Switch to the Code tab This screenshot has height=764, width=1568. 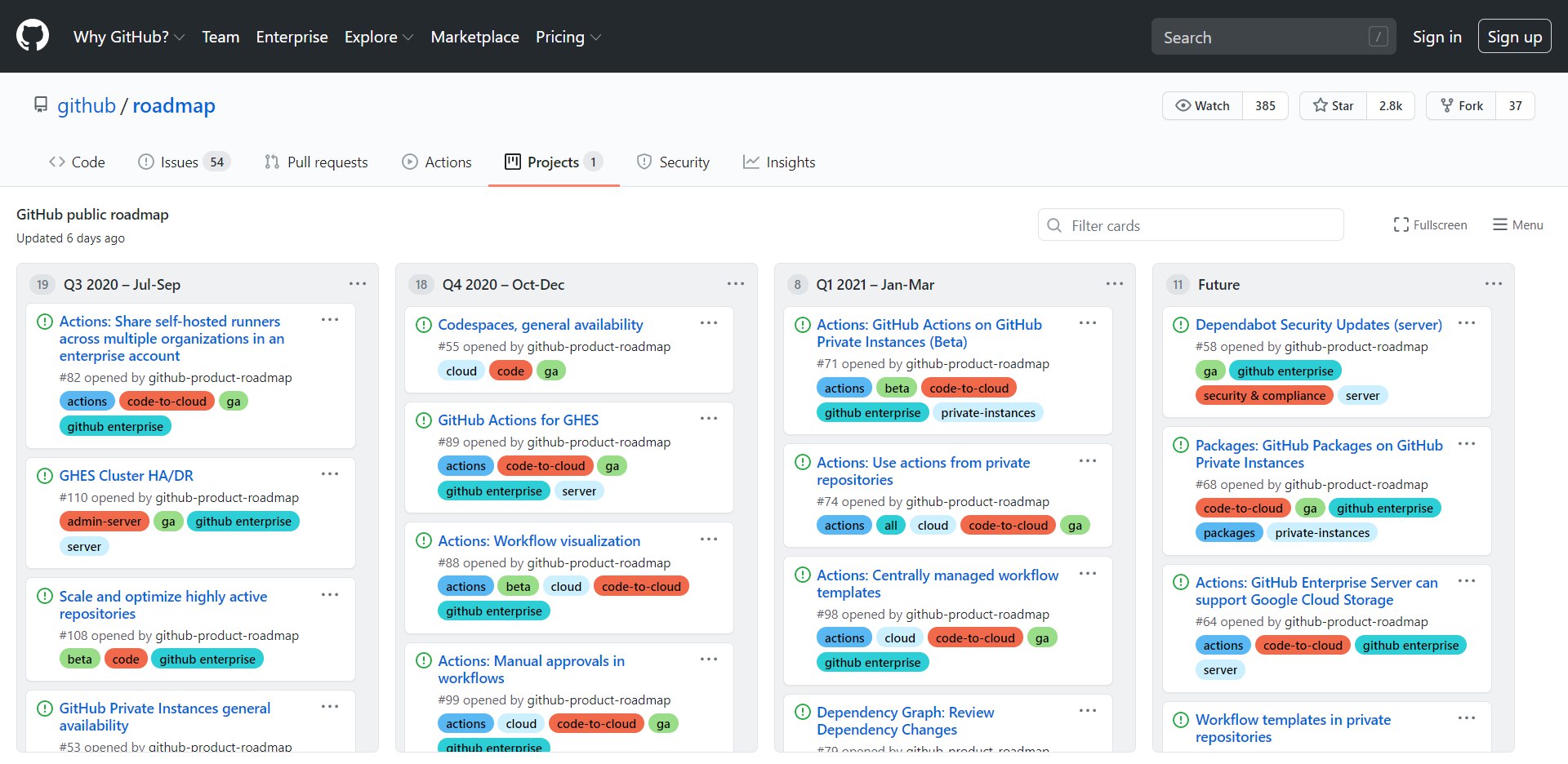77,162
